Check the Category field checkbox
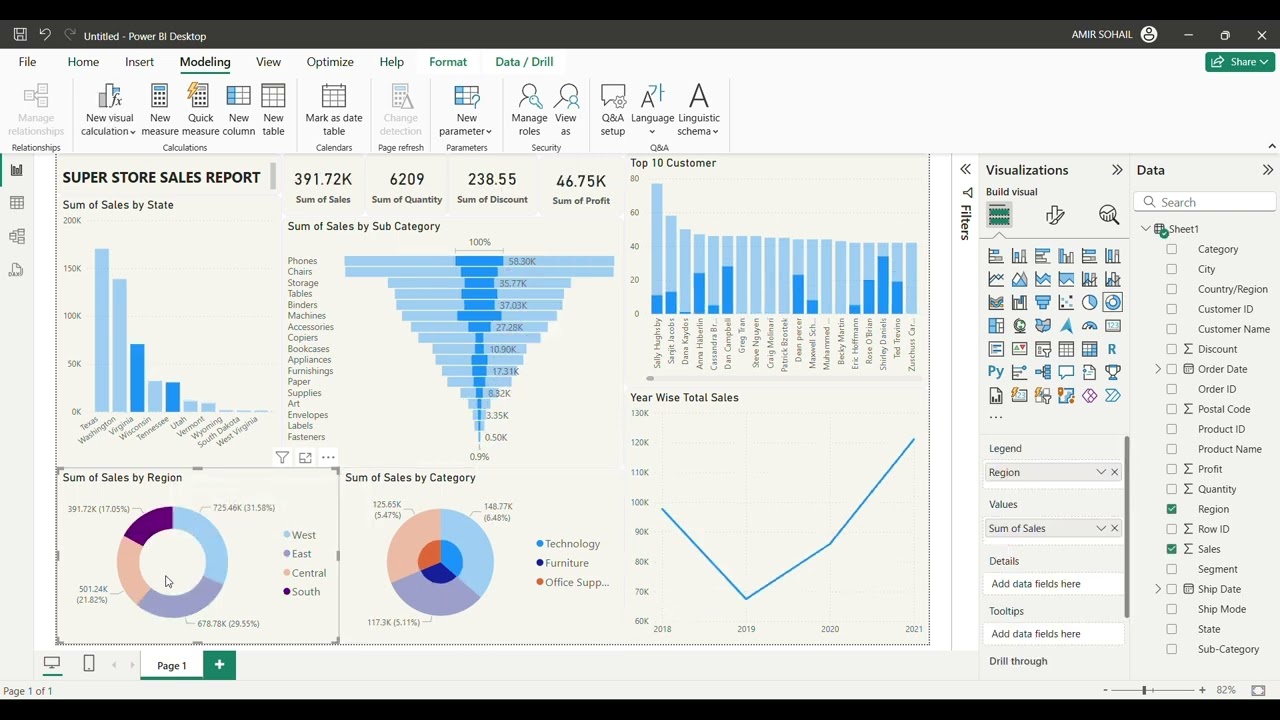The image size is (1280, 720). click(1172, 249)
